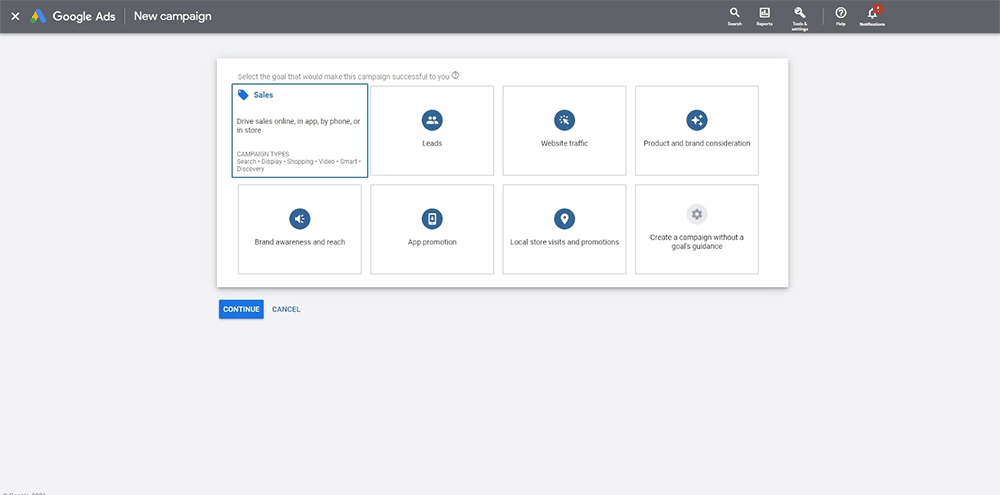The height and width of the screenshot is (495, 1000).
Task: Click the App promotion phone icon
Action: click(432, 219)
